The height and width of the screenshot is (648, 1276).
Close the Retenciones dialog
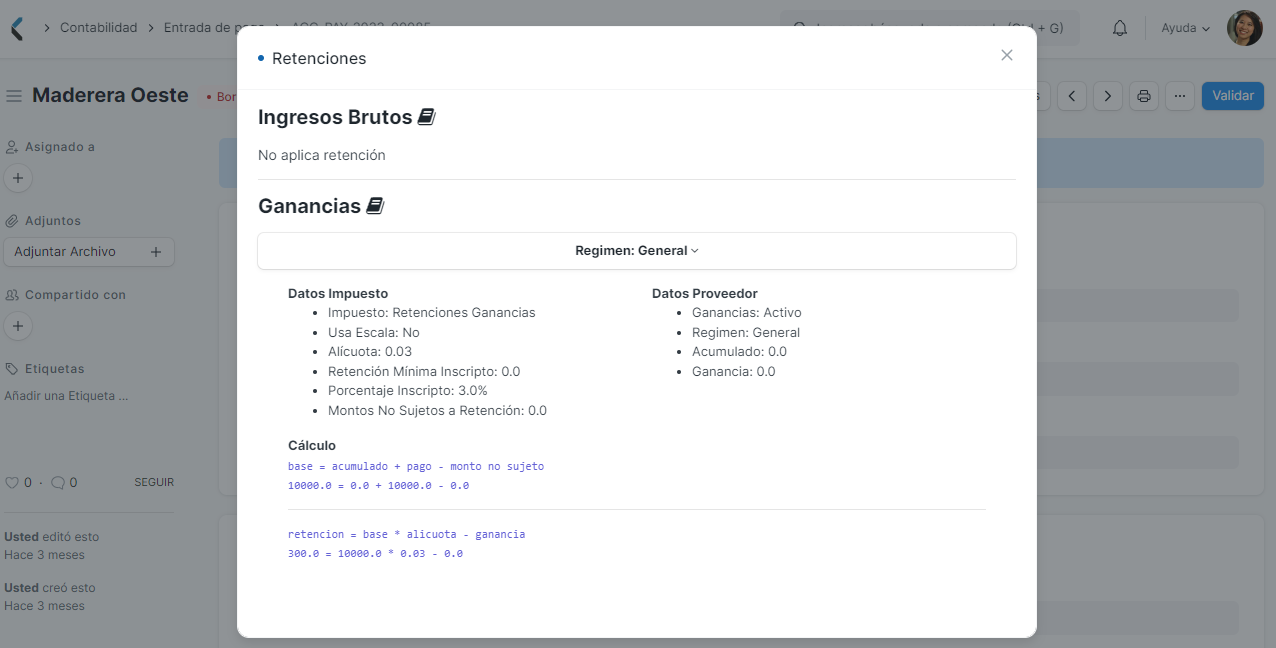1007,55
